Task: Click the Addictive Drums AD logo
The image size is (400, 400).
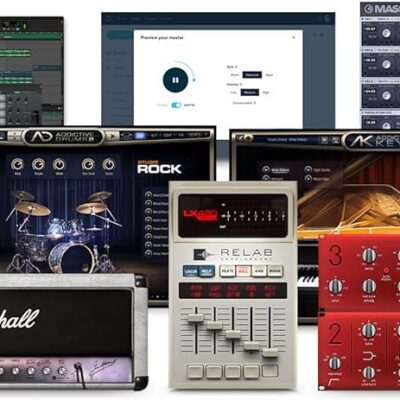Action: click(43, 136)
